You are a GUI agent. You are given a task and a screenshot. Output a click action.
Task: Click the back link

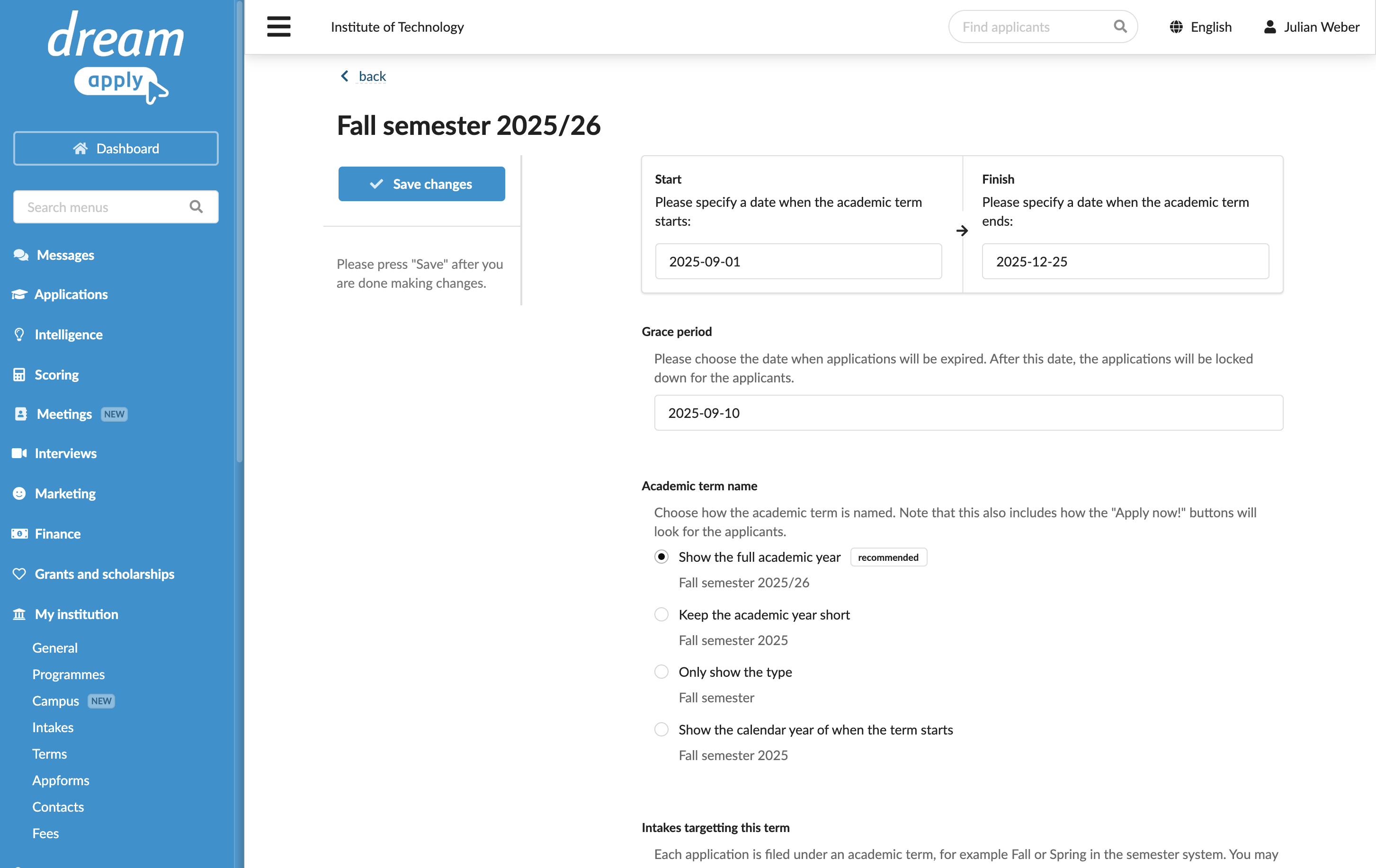tap(372, 76)
